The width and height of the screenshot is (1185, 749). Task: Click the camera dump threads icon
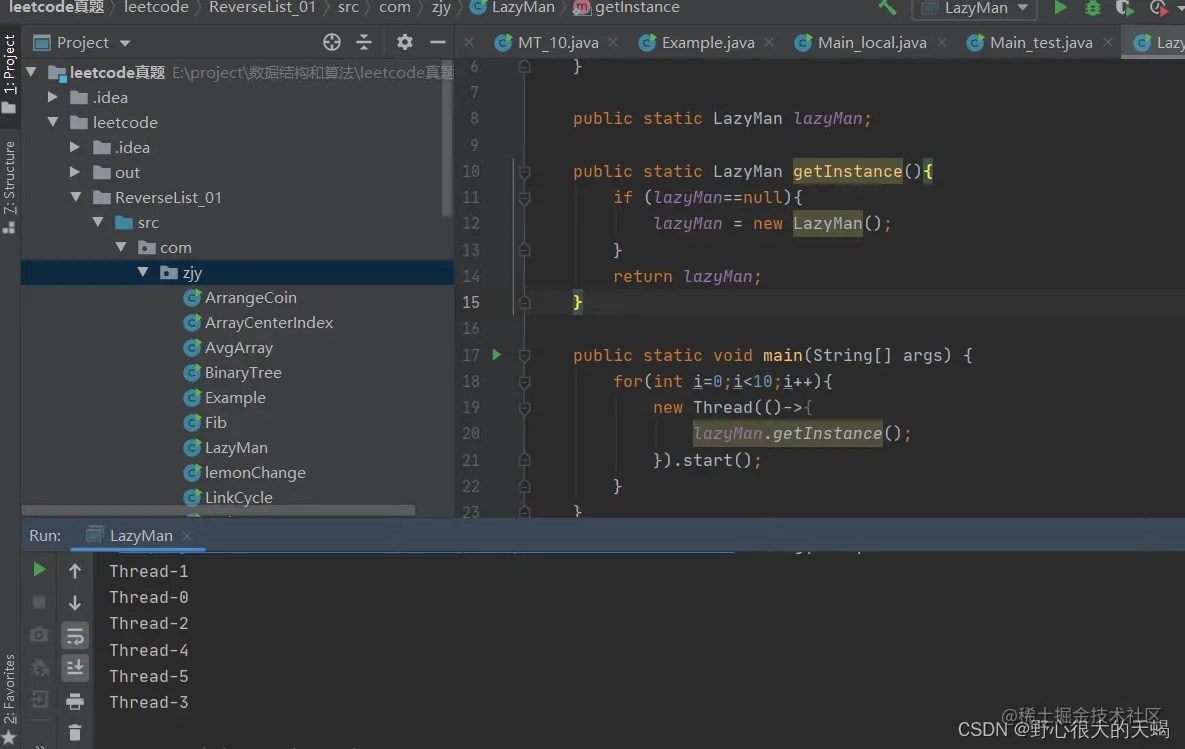[x=39, y=635]
